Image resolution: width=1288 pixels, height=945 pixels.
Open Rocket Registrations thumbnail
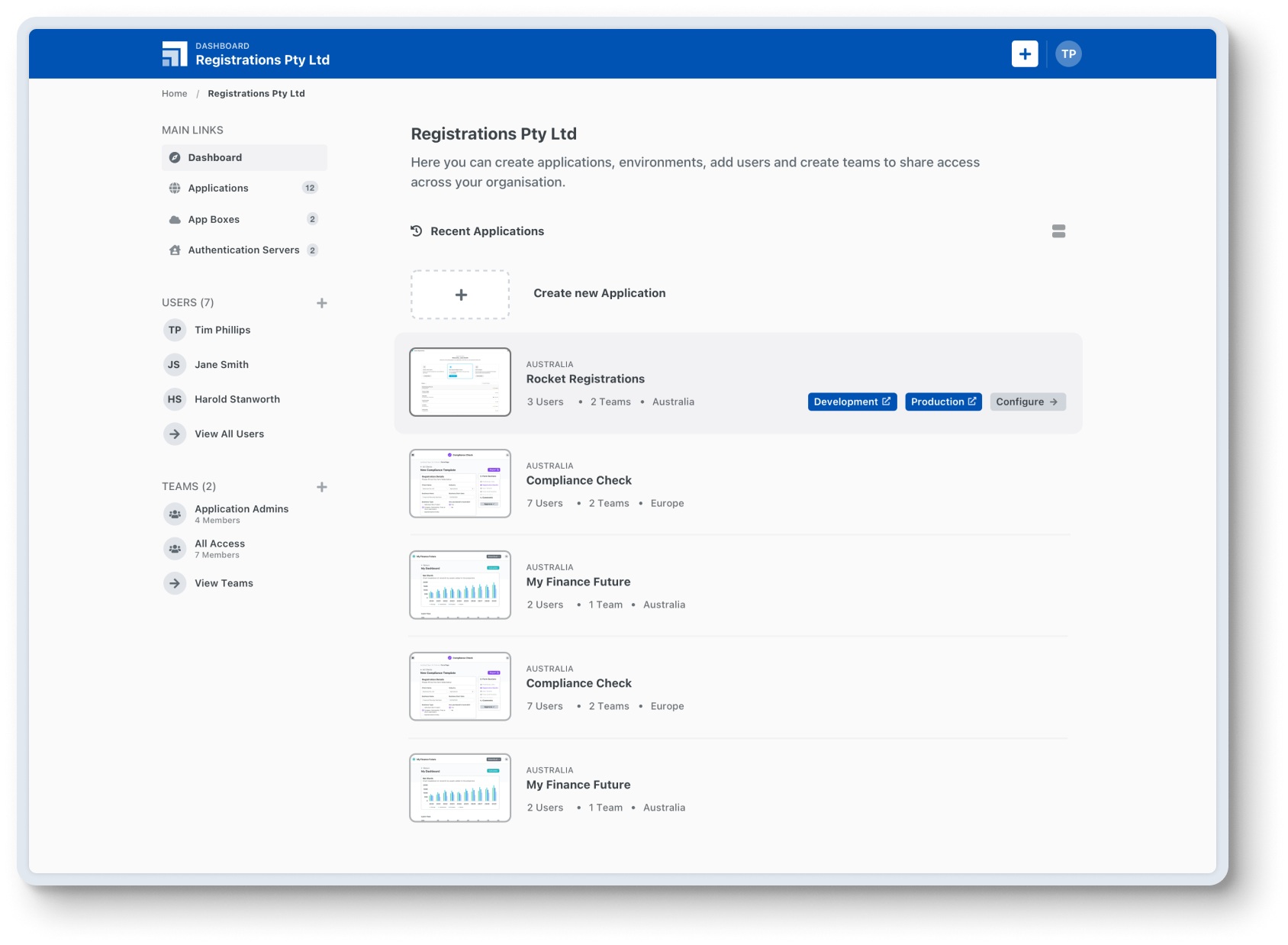pos(460,382)
